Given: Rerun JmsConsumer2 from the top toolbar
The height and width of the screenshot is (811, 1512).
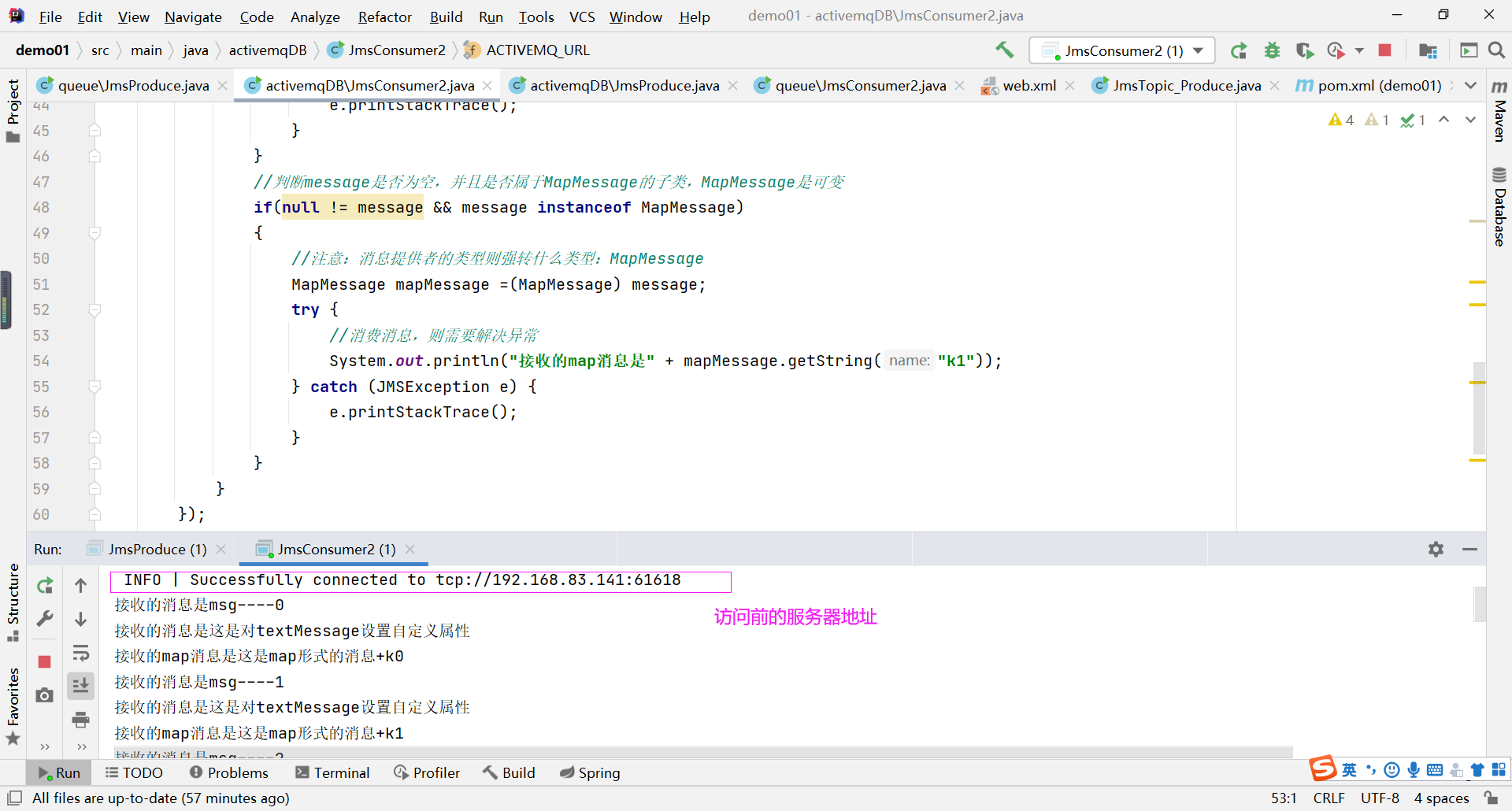Looking at the screenshot, I should pos(1239,50).
